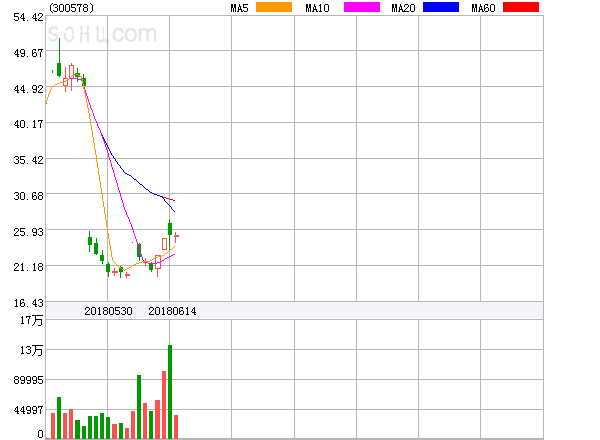This screenshot has width=600, height=440.
Task: Click the blue MA20 legend swatch
Action: (441, 7)
